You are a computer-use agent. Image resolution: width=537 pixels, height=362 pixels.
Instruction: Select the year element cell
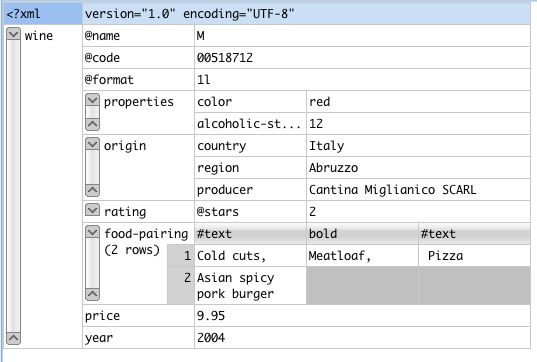tap(138, 337)
